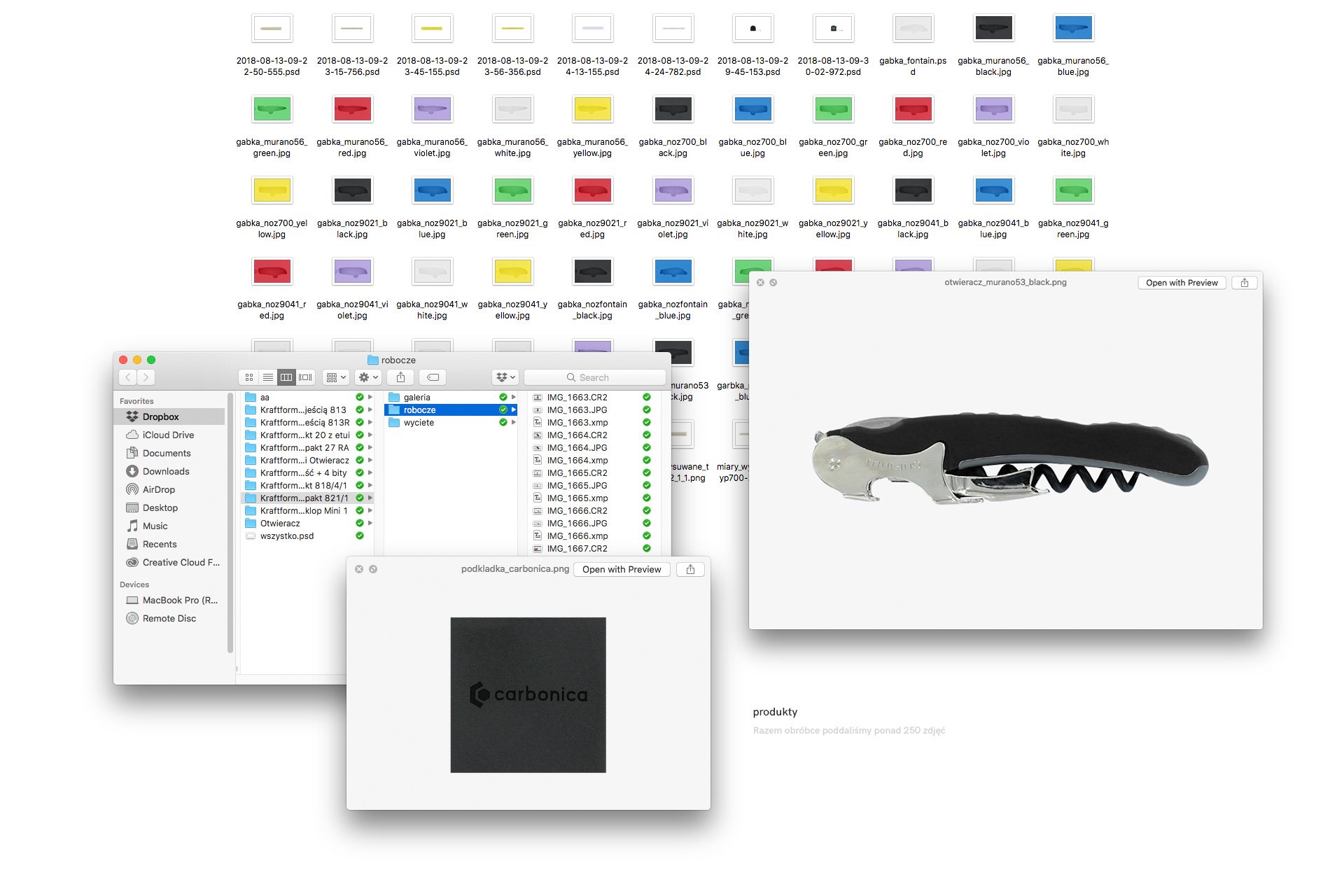Image resolution: width=1344 pixels, height=896 pixels.
Task: Click sync checkmark next to wszystko.psd
Action: (360, 536)
